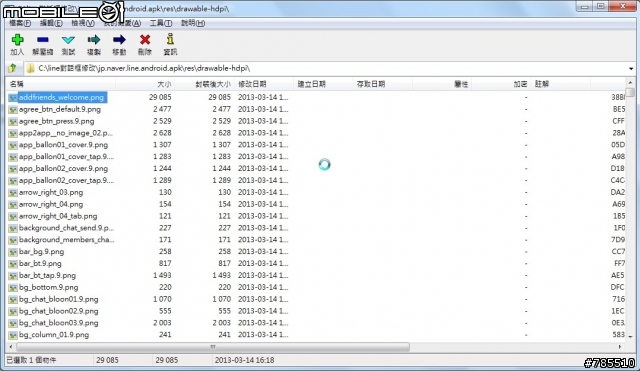
Task: Click icon of bg_column_01.9.png
Action: (13, 335)
